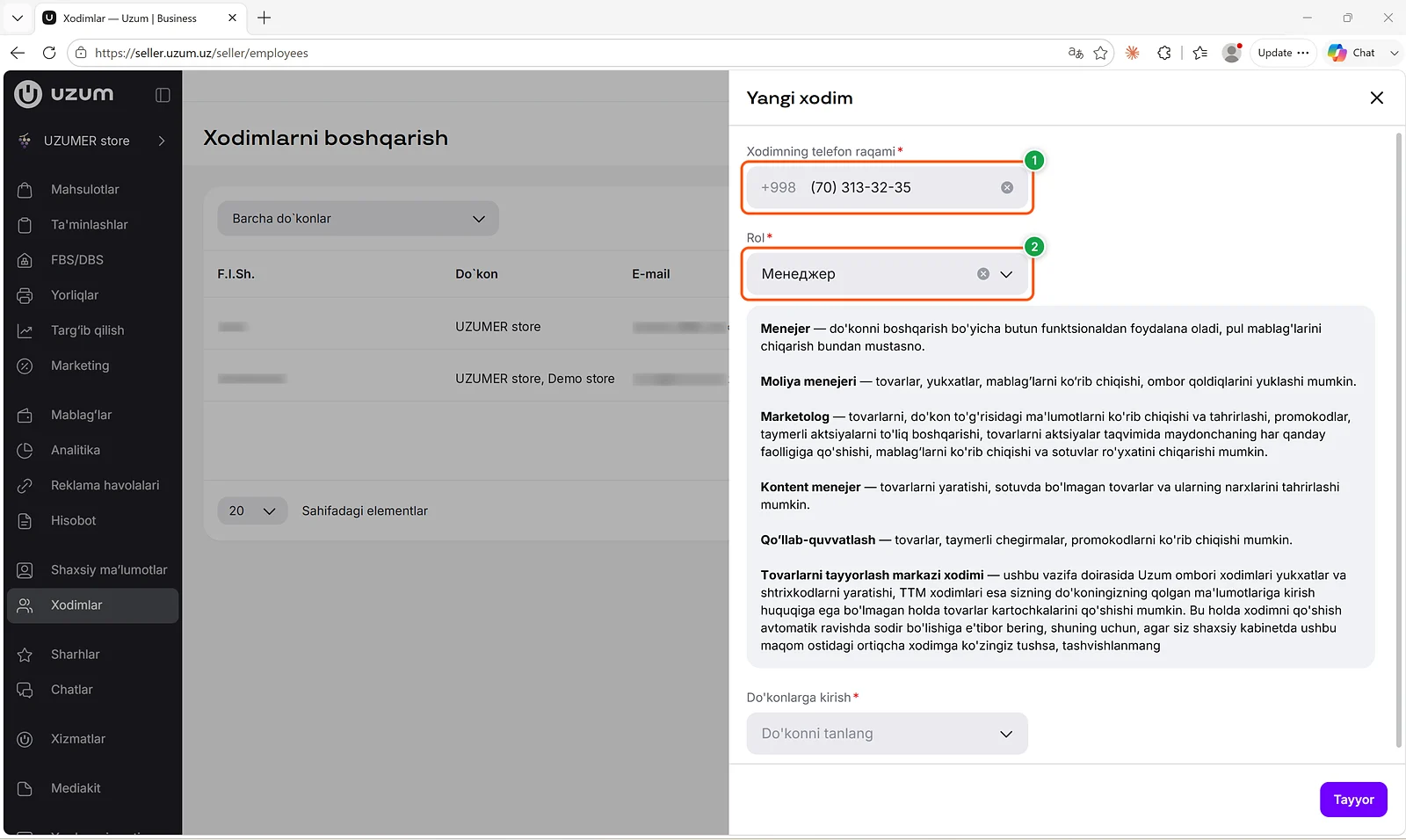The height and width of the screenshot is (840, 1406).
Task: Click the translate page icon
Action: [x=1076, y=53]
